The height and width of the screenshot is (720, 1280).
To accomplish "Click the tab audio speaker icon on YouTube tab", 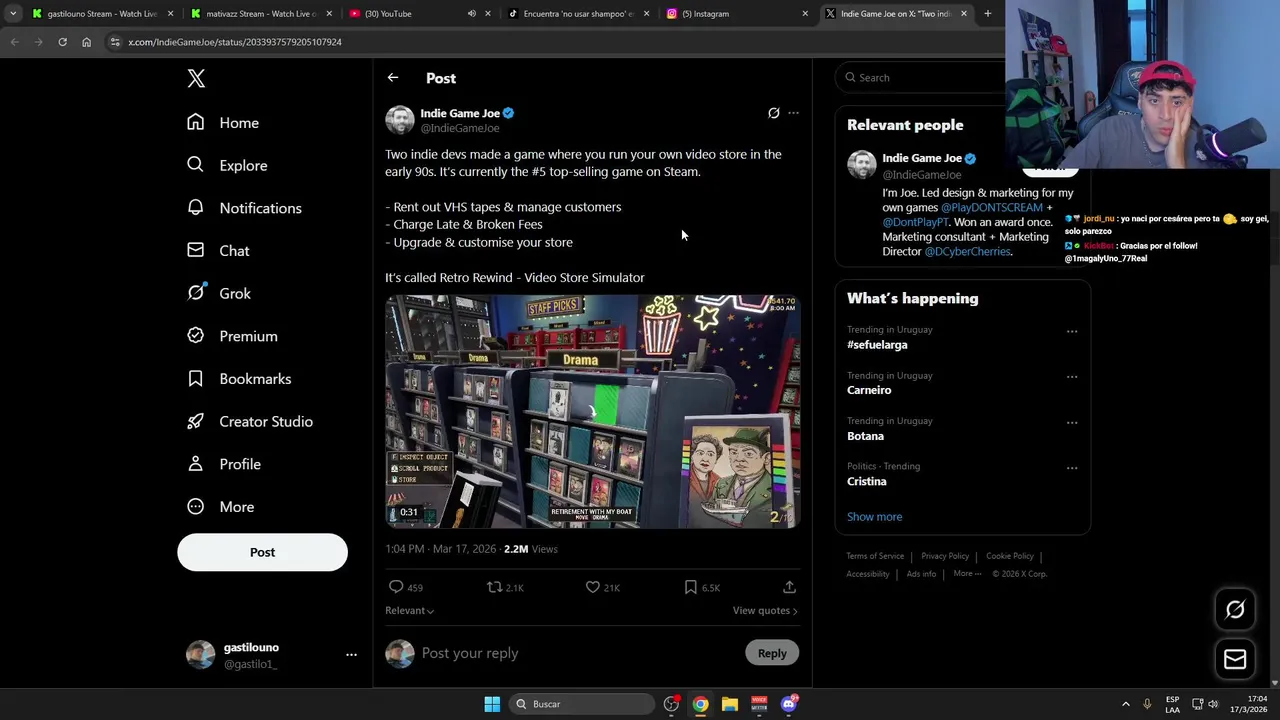I will point(471,14).
